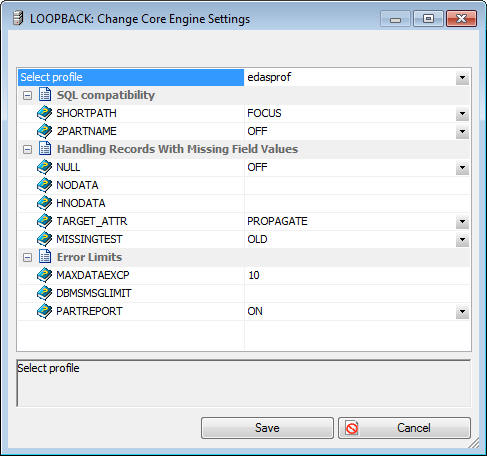Select the TARGET_ATTR setting label

tap(92, 221)
